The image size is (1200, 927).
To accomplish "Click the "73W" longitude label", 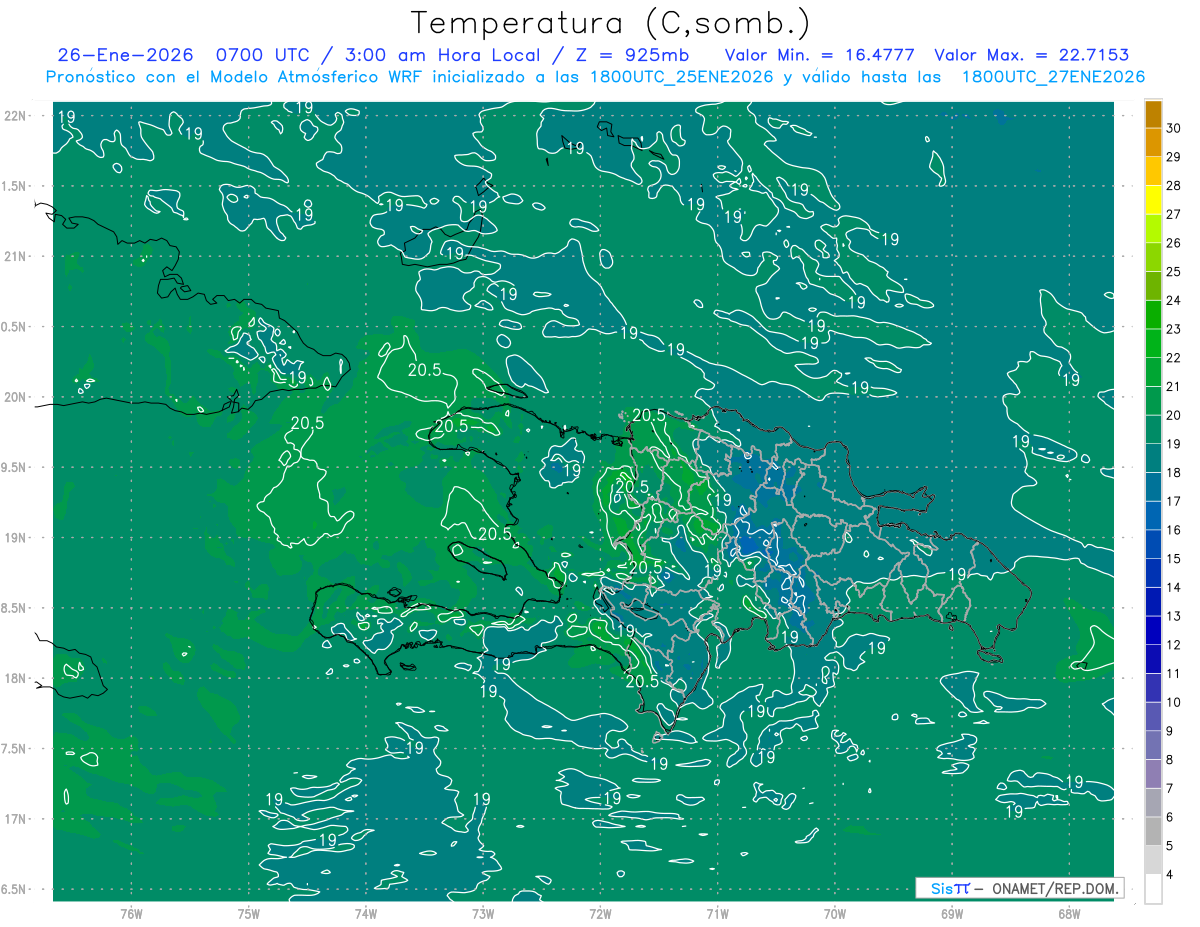I will pos(483,913).
